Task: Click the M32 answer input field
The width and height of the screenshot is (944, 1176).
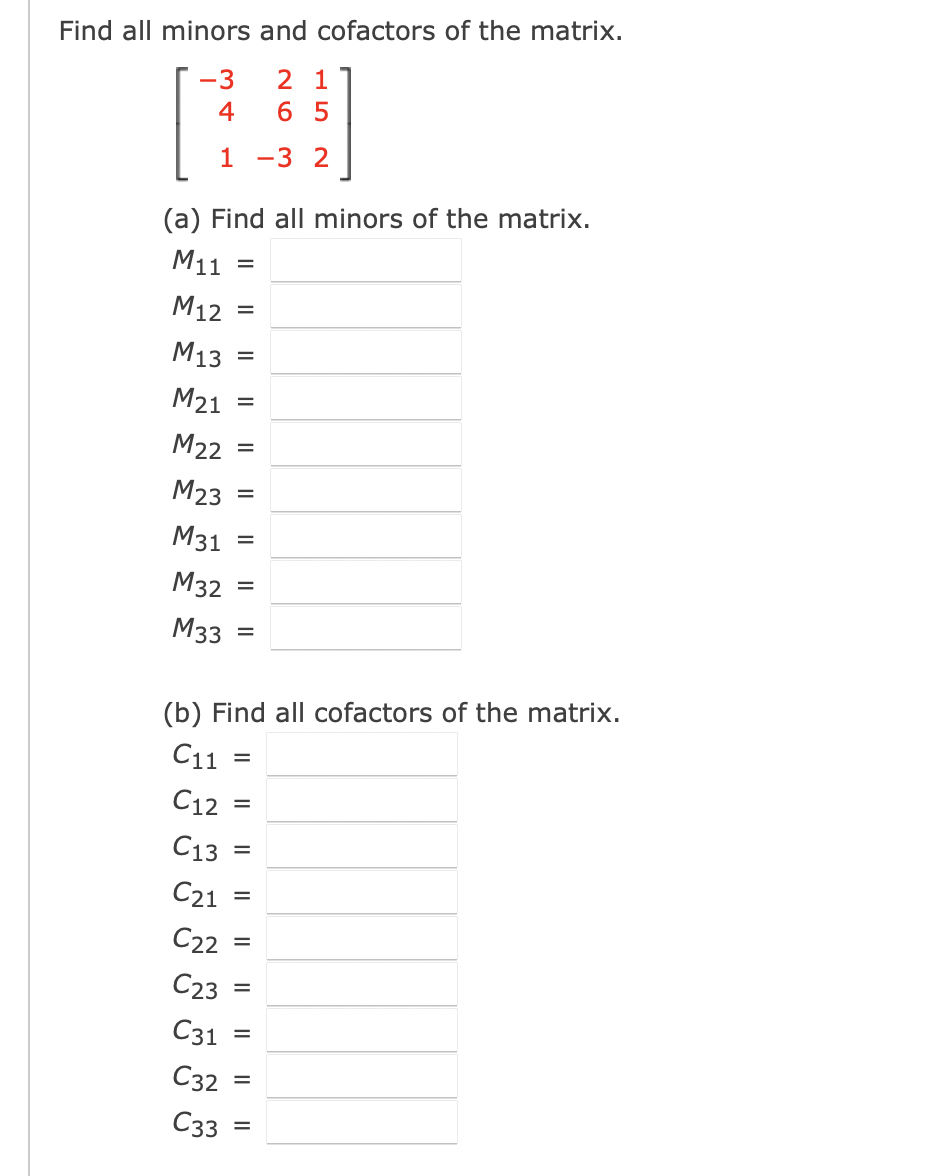Action: tap(365, 582)
